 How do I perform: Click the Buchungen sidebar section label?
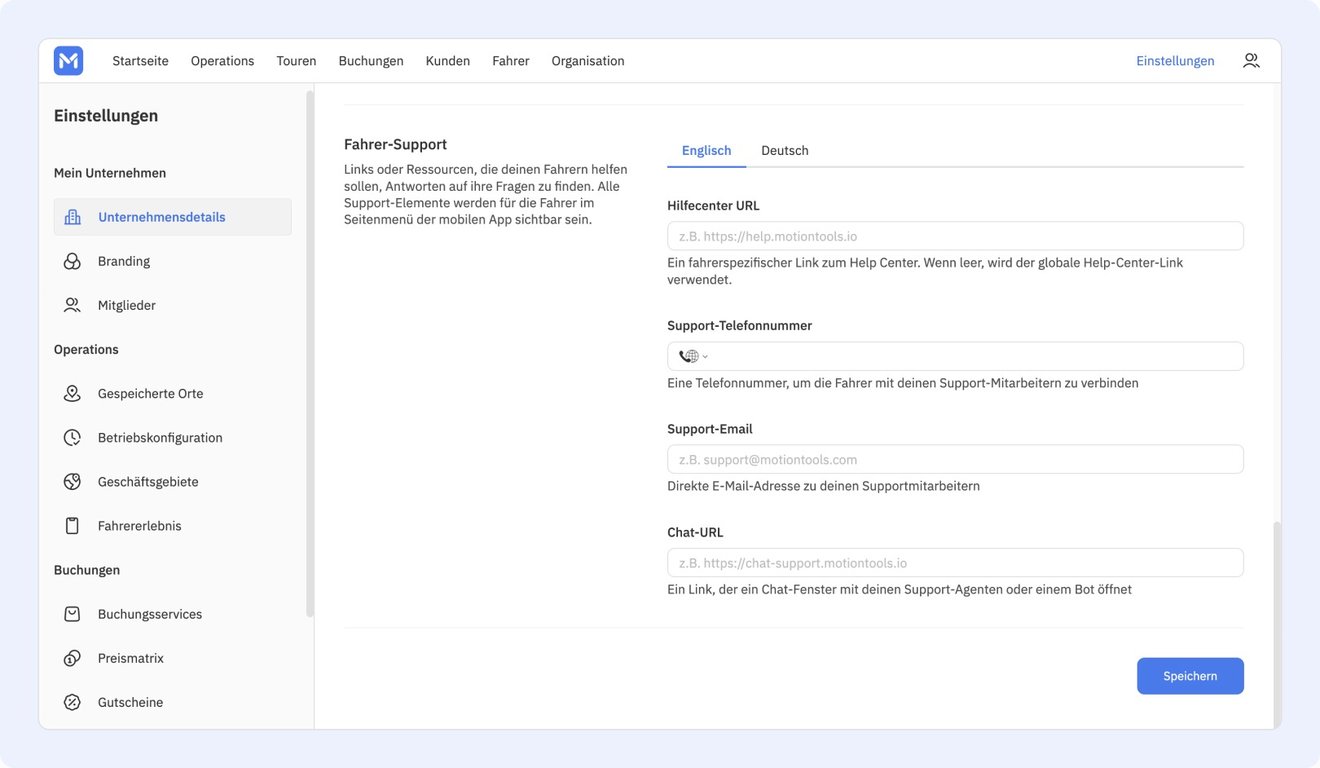pyautogui.click(x=87, y=570)
